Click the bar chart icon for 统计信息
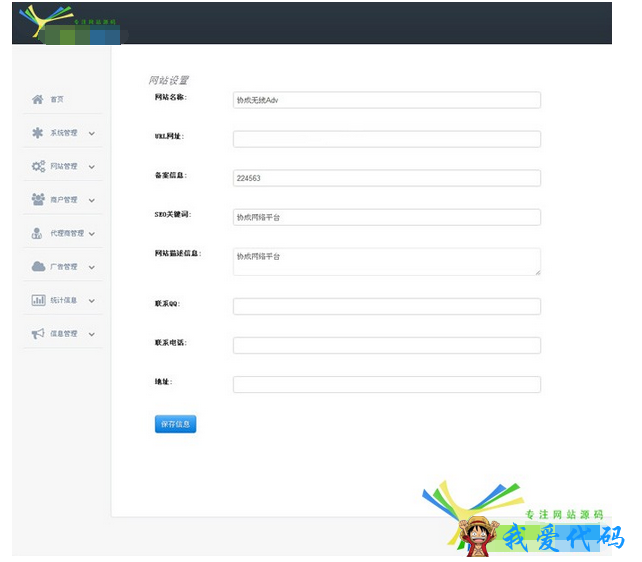The image size is (642, 562). point(38,300)
